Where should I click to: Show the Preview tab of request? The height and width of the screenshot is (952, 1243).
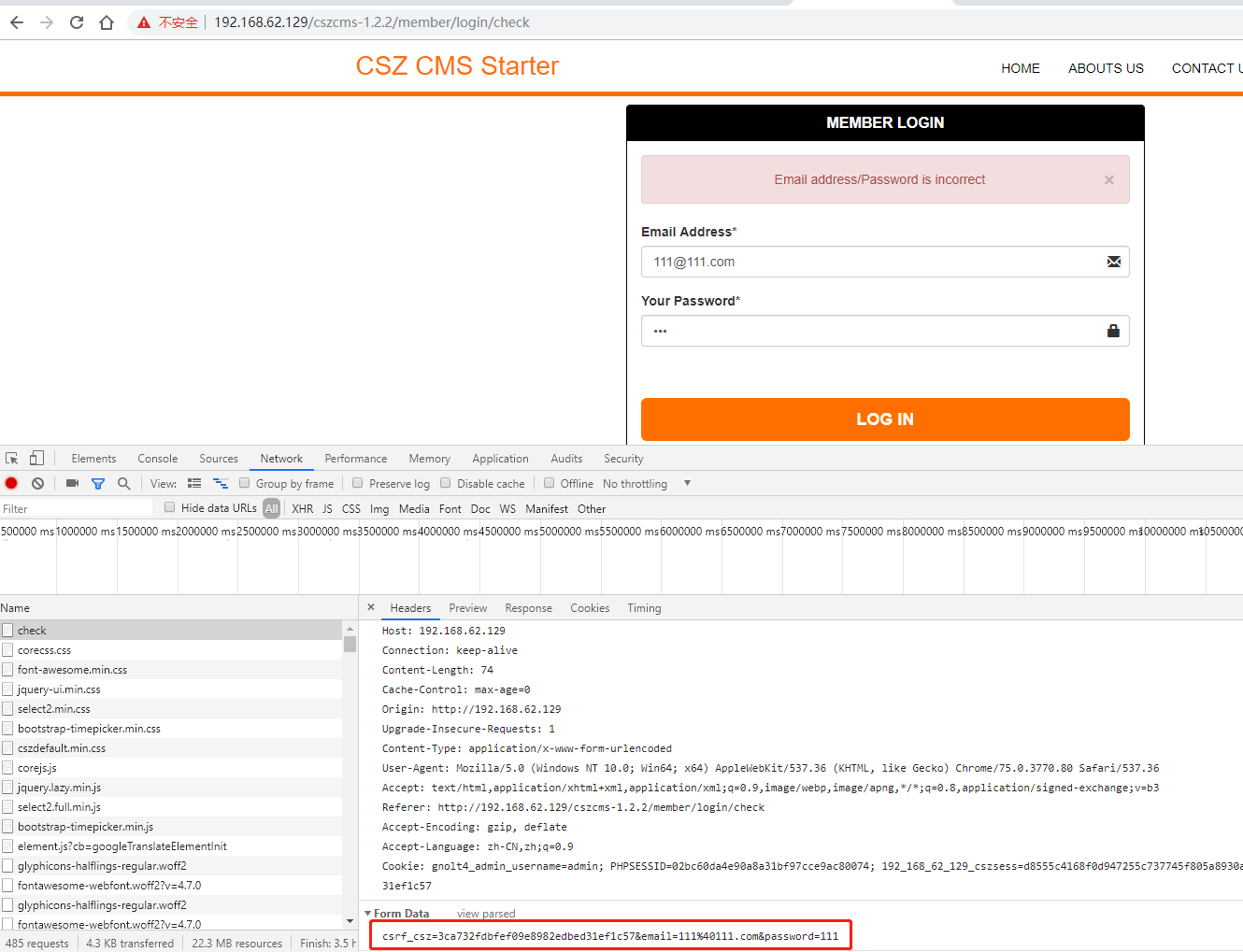tap(468, 608)
